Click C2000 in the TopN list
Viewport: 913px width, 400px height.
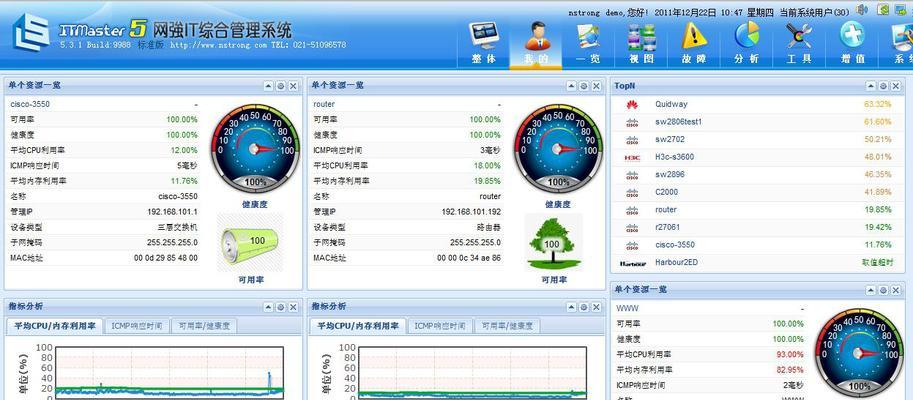click(x=667, y=192)
